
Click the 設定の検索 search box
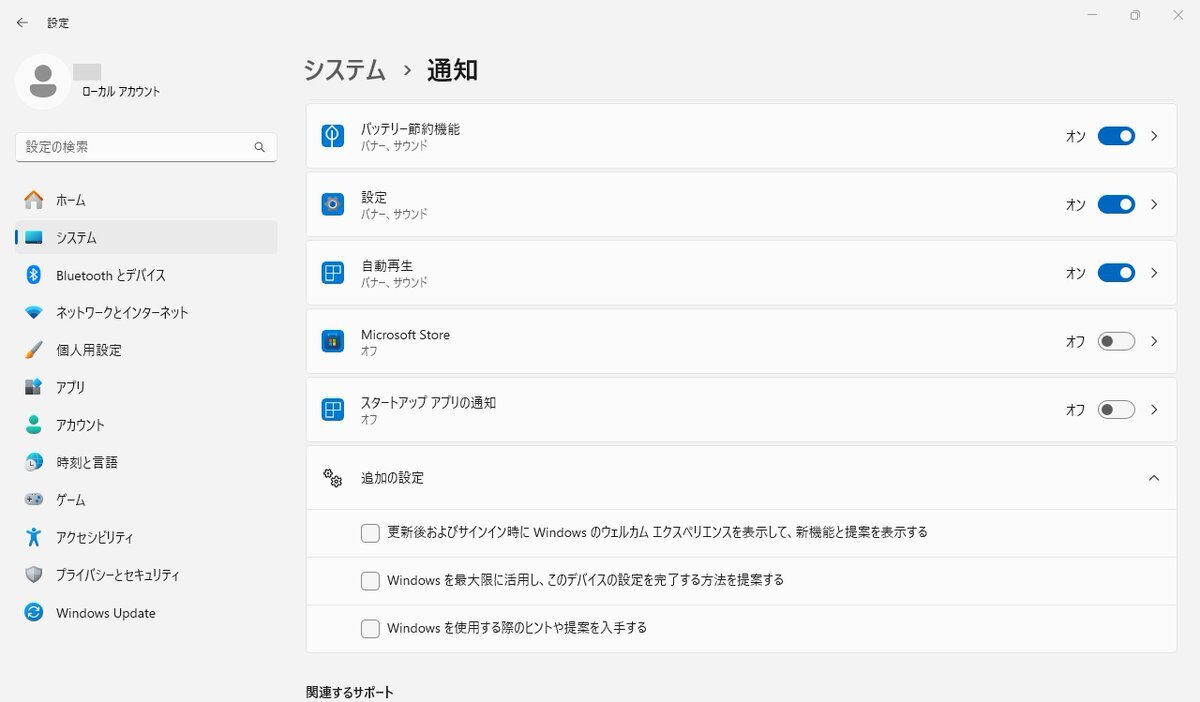point(146,147)
